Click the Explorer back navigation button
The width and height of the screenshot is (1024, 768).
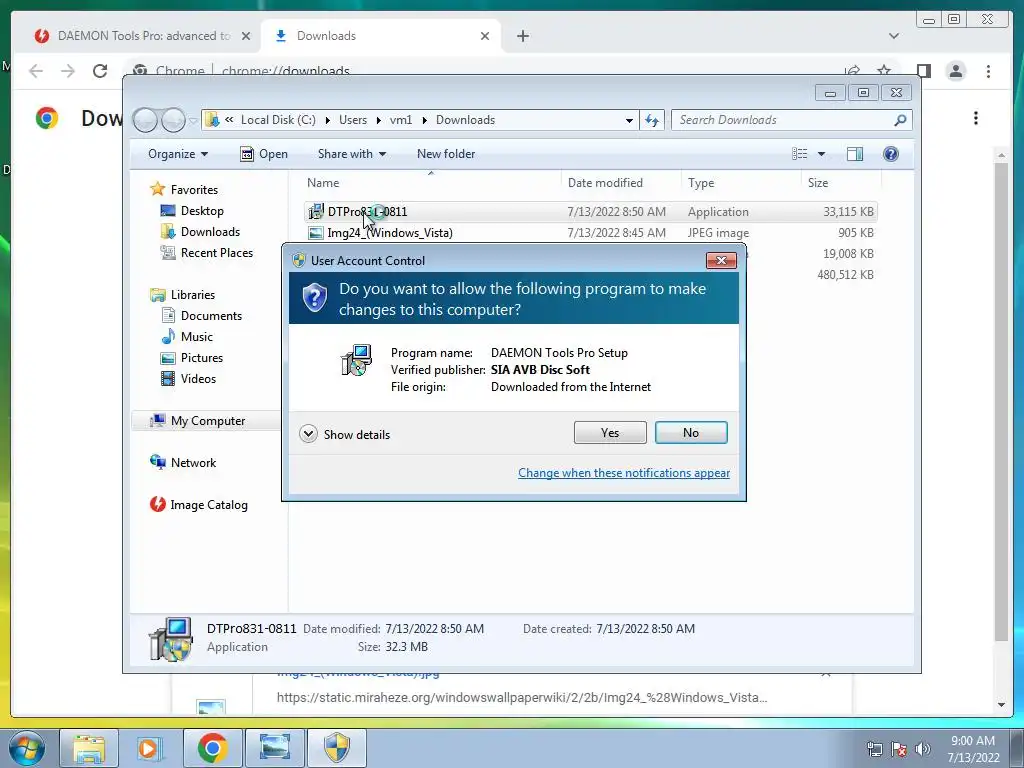click(145, 120)
